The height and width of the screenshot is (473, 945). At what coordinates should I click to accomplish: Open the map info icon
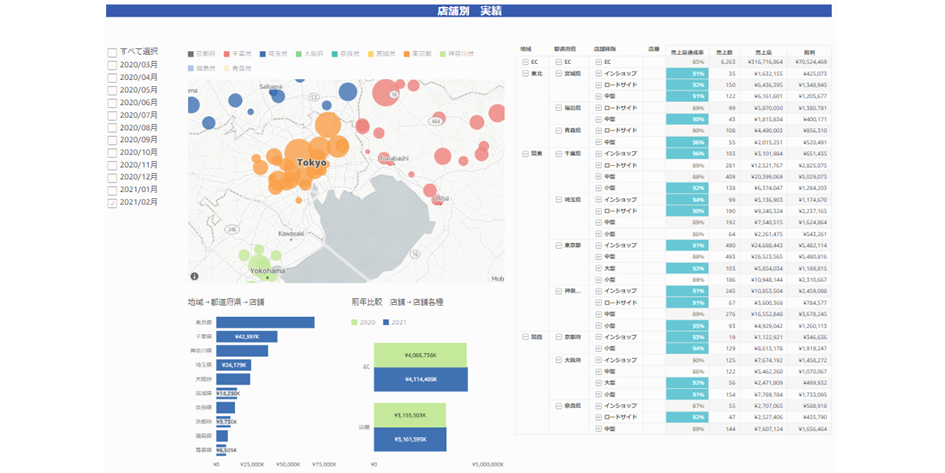pyautogui.click(x=195, y=277)
